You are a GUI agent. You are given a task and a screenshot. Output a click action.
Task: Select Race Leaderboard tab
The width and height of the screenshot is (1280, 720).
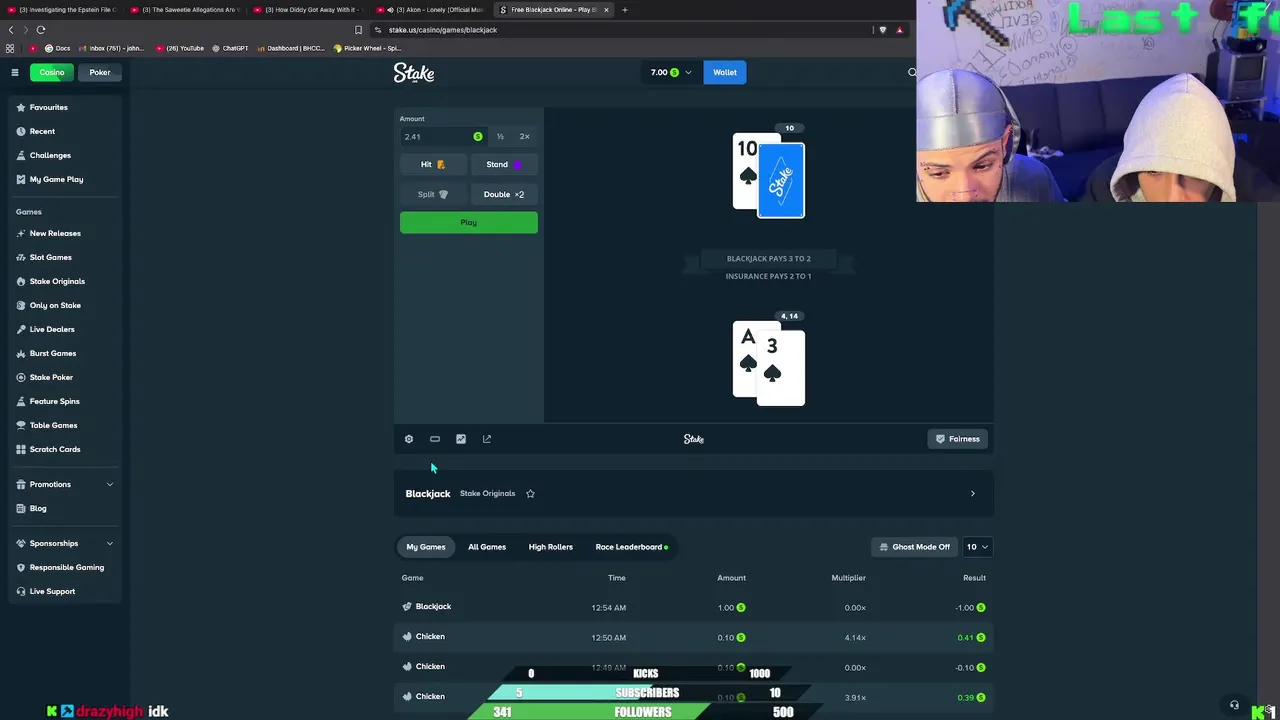[632, 547]
